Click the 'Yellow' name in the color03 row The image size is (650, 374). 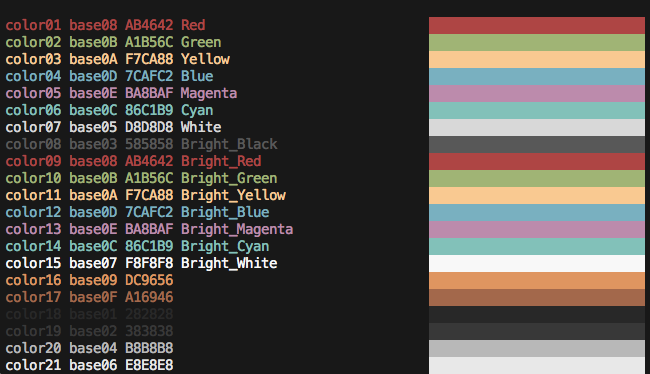point(205,59)
